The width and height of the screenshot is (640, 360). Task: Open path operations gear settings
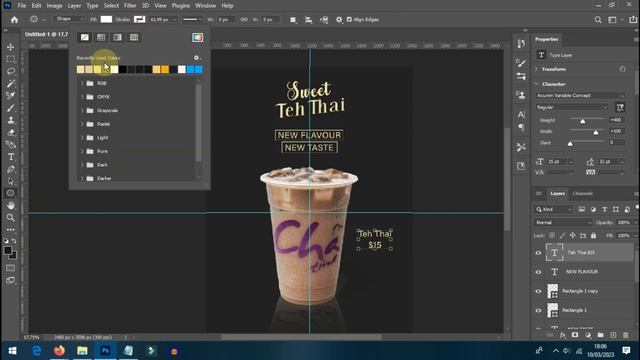click(339, 20)
